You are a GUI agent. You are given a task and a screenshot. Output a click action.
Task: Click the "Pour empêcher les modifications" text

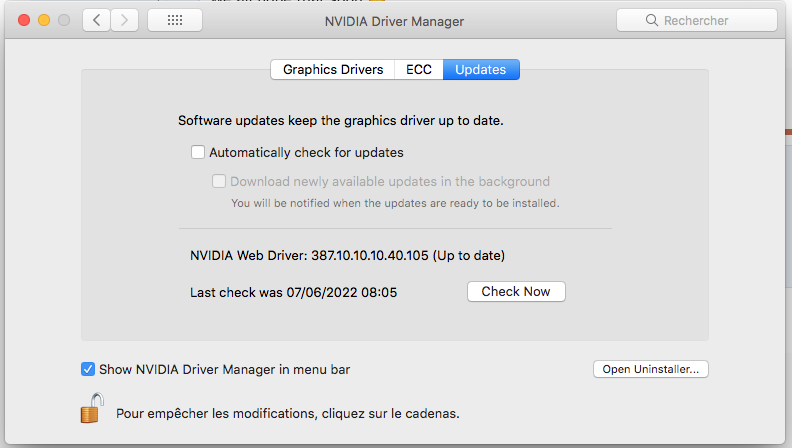288,412
